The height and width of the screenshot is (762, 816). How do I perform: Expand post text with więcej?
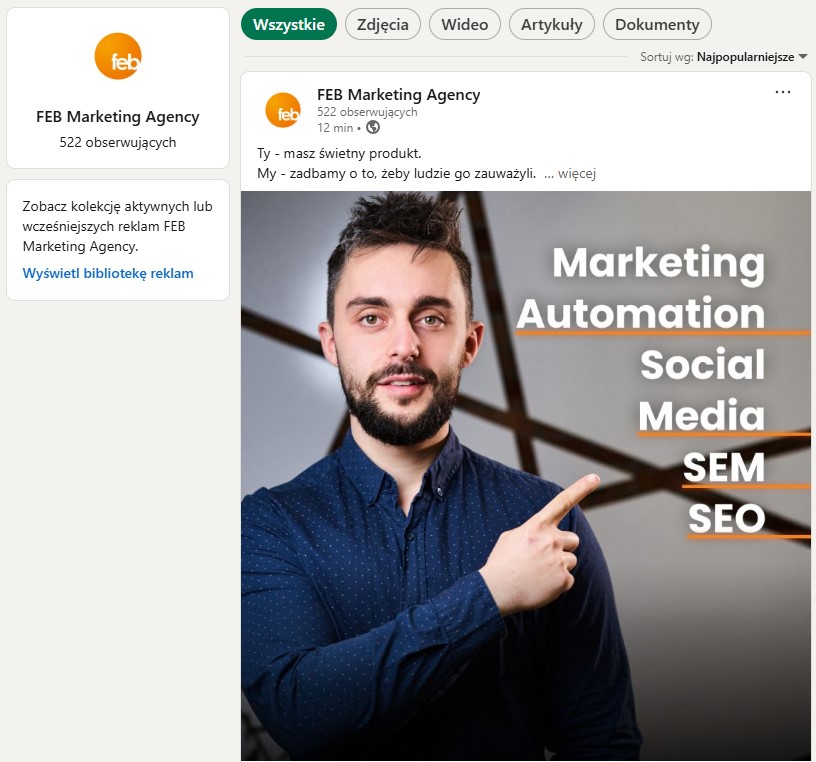tap(577, 173)
